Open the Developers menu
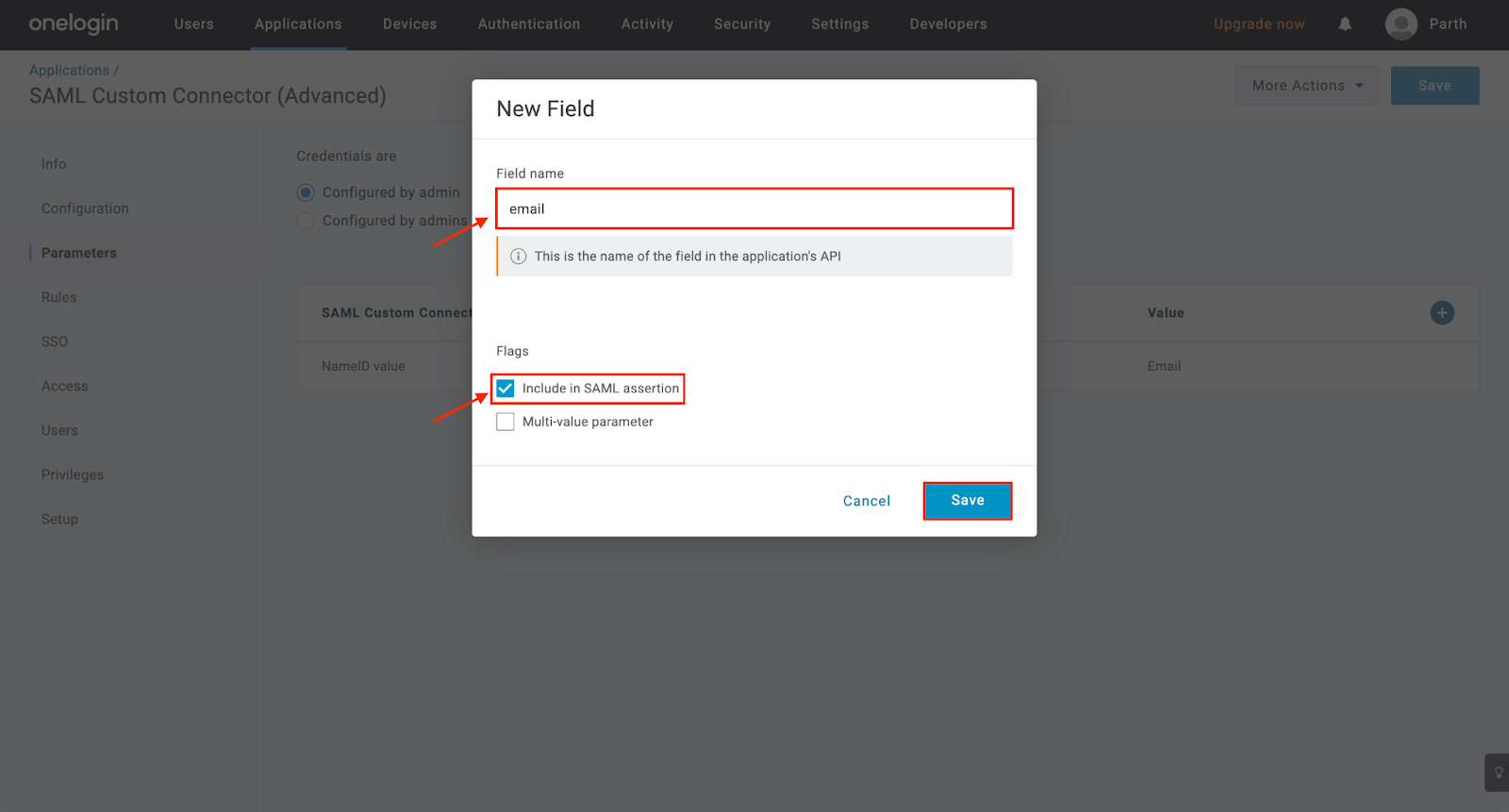Viewport: 1509px width, 812px height. (948, 25)
